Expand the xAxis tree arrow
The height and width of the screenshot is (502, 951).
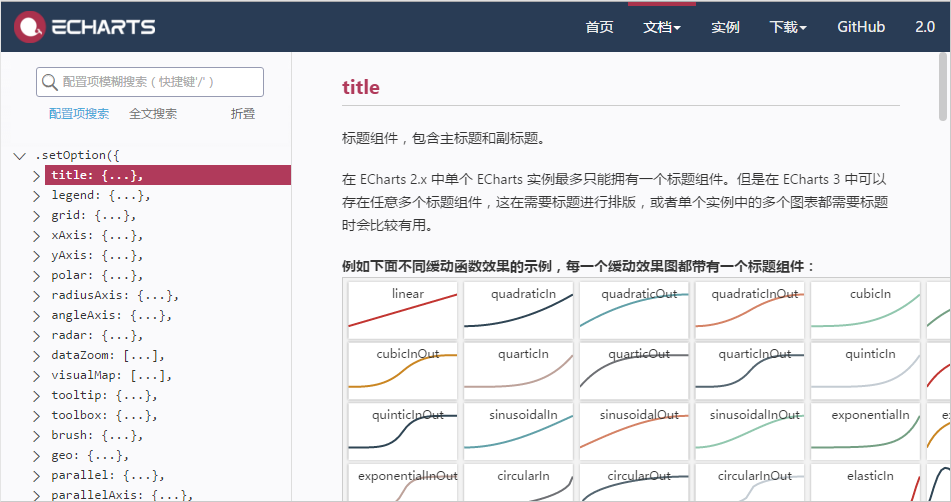pyautogui.click(x=36, y=236)
